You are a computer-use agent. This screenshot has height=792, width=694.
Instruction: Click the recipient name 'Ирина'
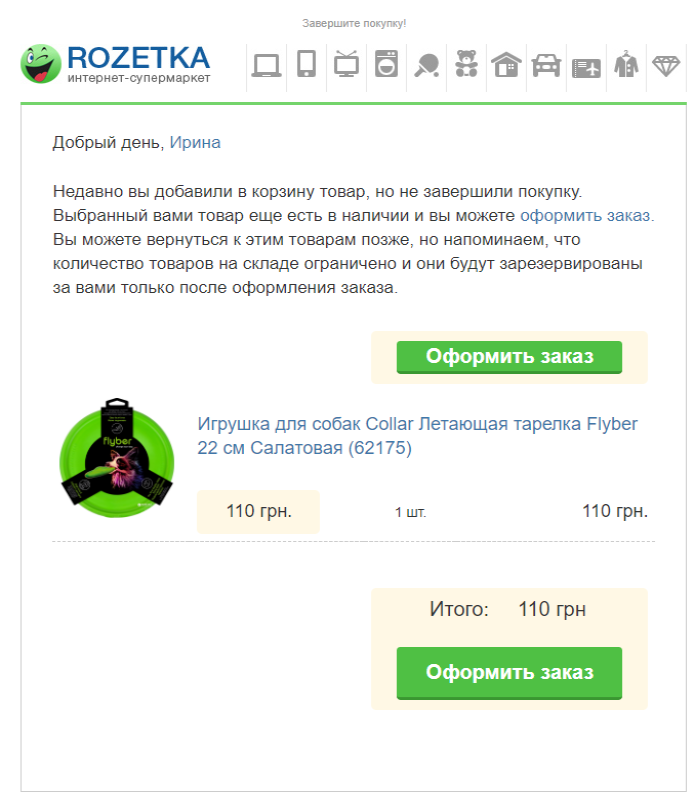tap(195, 142)
